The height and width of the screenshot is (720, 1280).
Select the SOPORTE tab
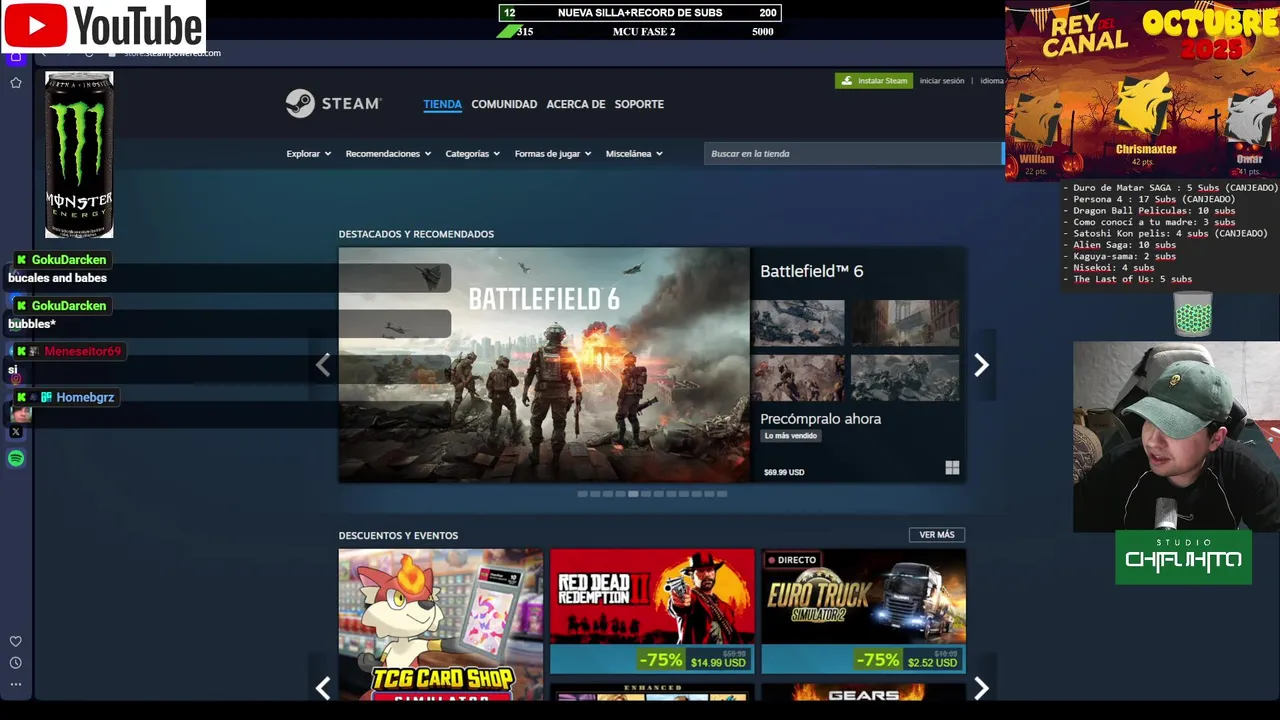pyautogui.click(x=639, y=104)
